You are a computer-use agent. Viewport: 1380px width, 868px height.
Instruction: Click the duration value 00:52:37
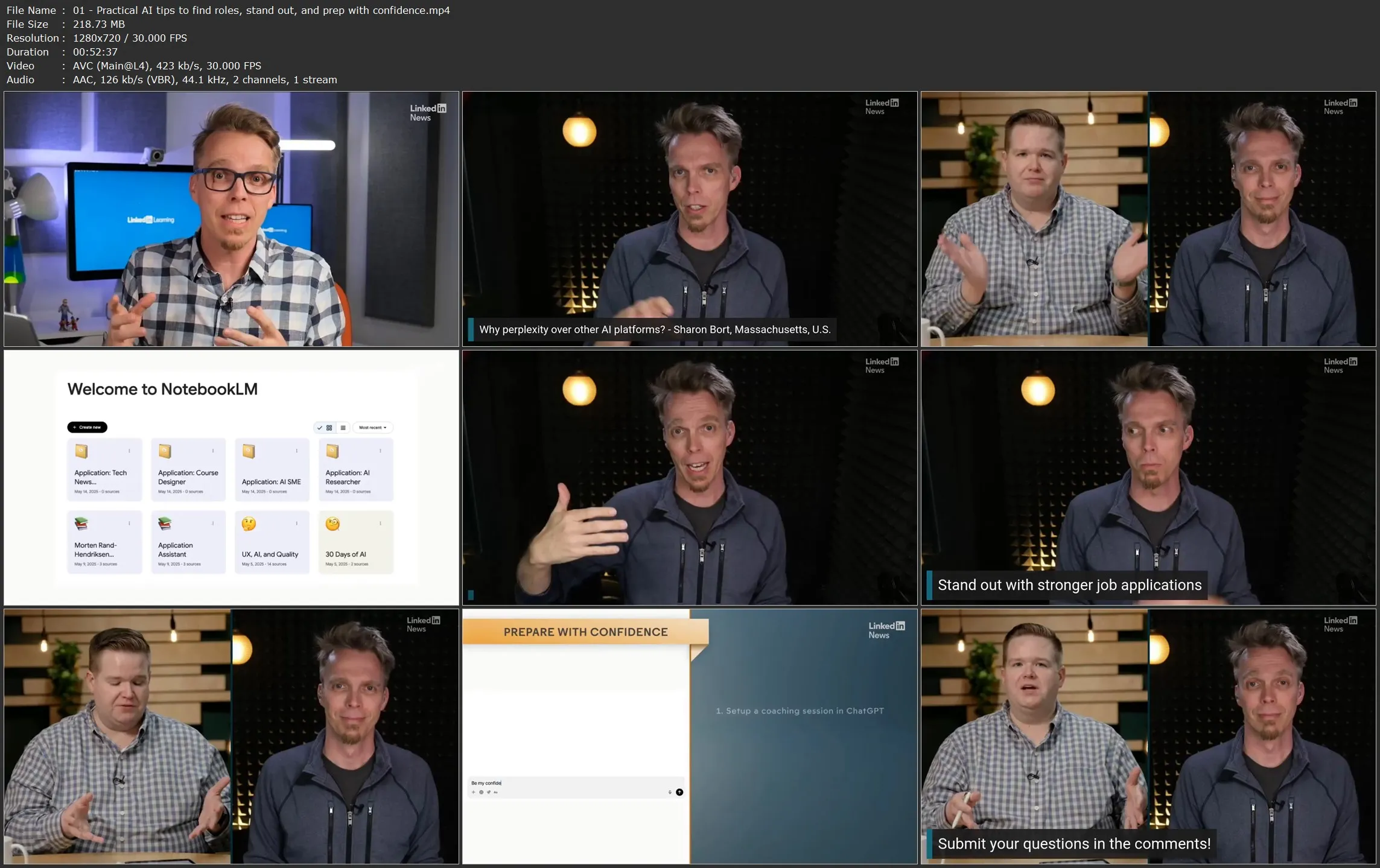coord(95,52)
